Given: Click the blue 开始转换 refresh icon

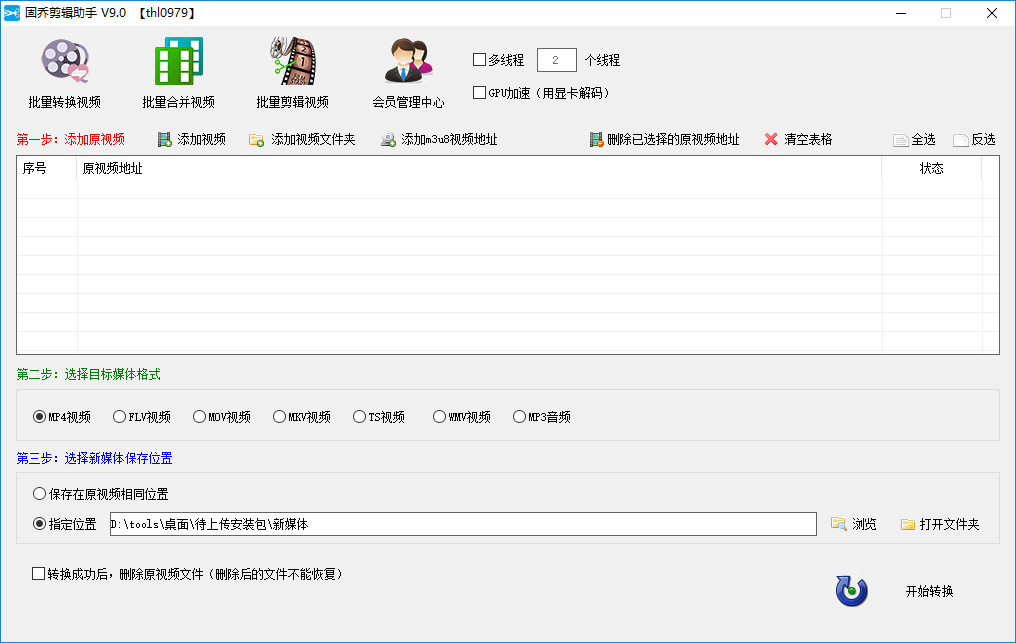Looking at the screenshot, I should [x=851, y=590].
